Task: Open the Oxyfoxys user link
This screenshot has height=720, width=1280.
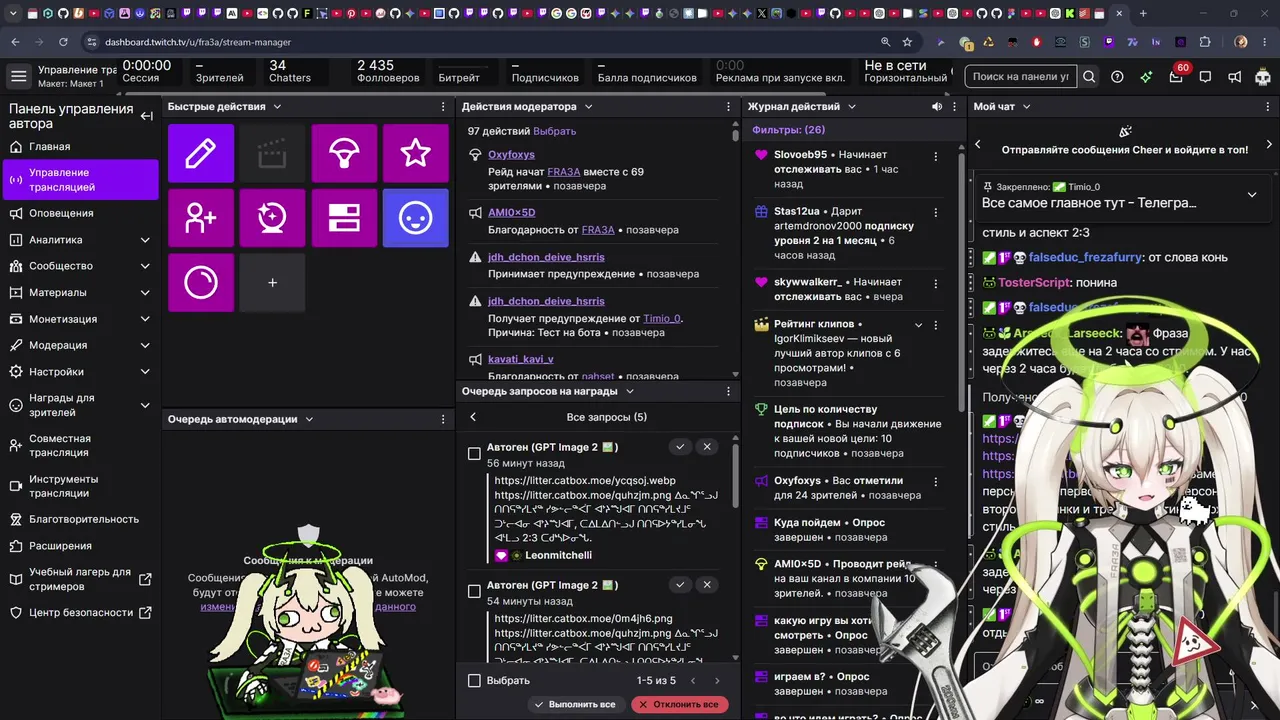Action: tap(511, 155)
